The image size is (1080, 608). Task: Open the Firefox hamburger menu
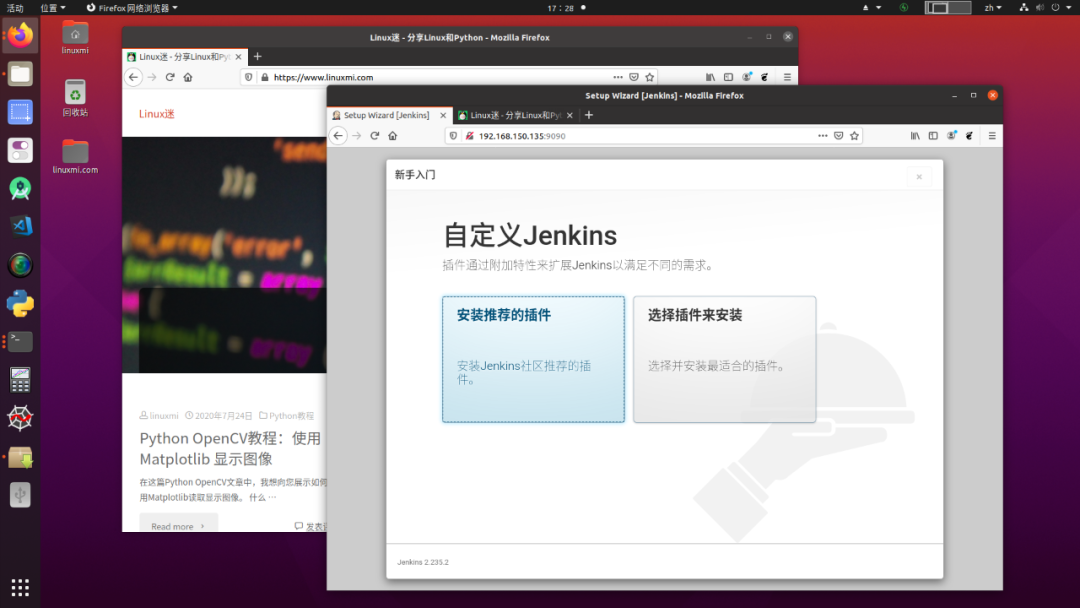point(992,136)
